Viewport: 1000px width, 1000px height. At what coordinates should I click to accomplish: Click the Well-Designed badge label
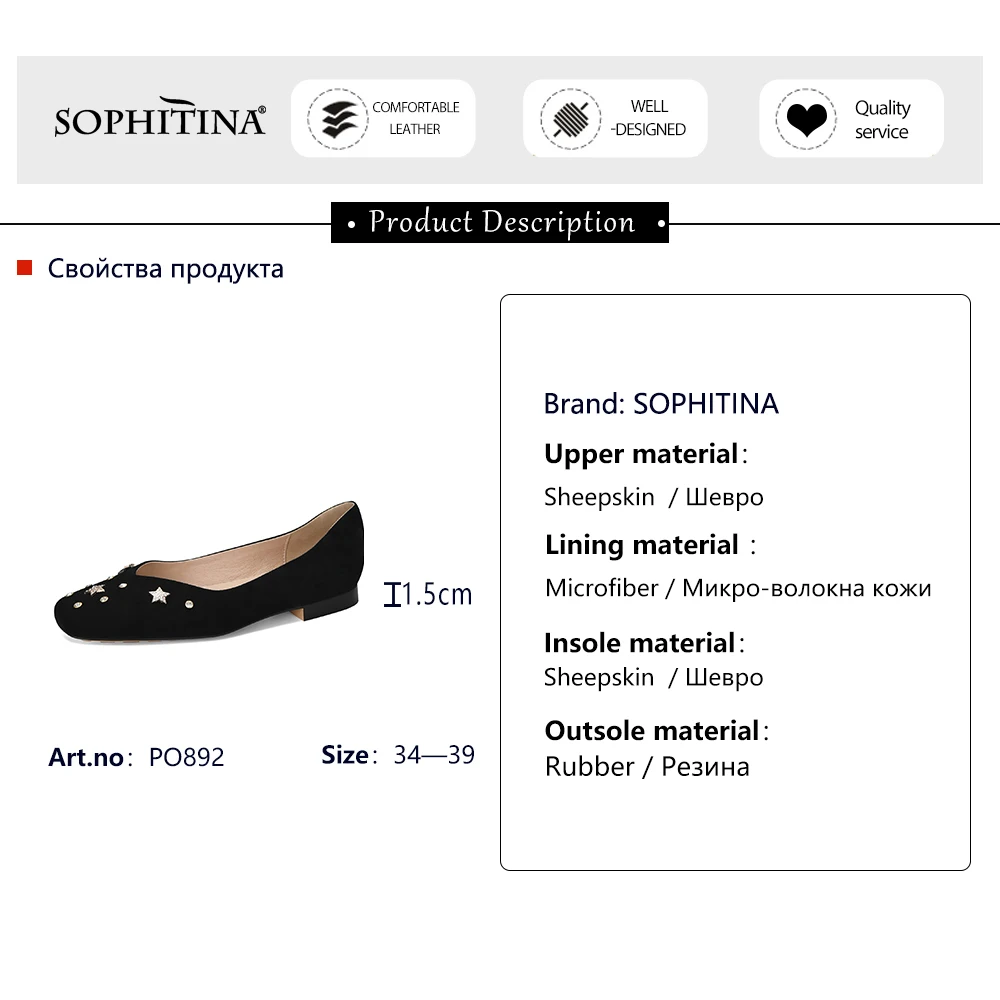(649, 118)
